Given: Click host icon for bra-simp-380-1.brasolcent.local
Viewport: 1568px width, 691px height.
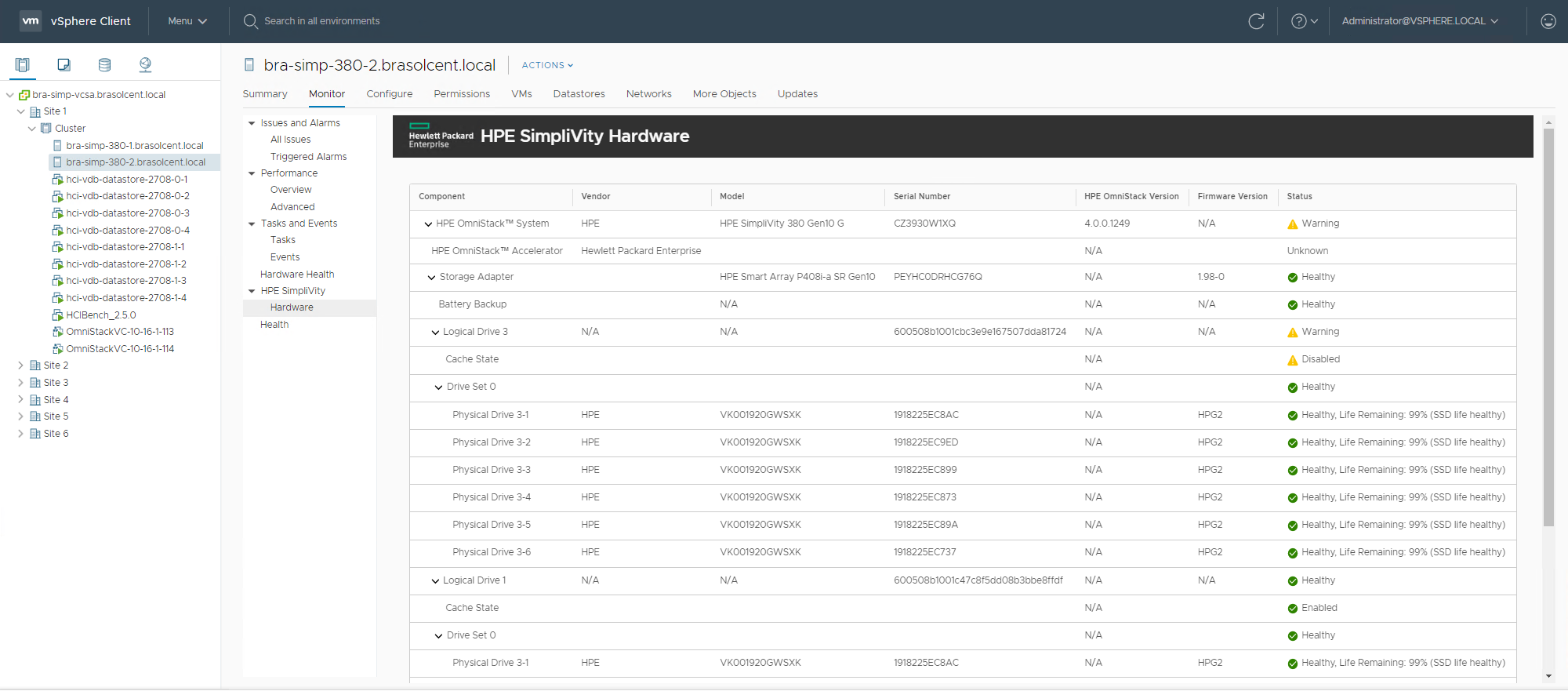Looking at the screenshot, I should point(57,145).
